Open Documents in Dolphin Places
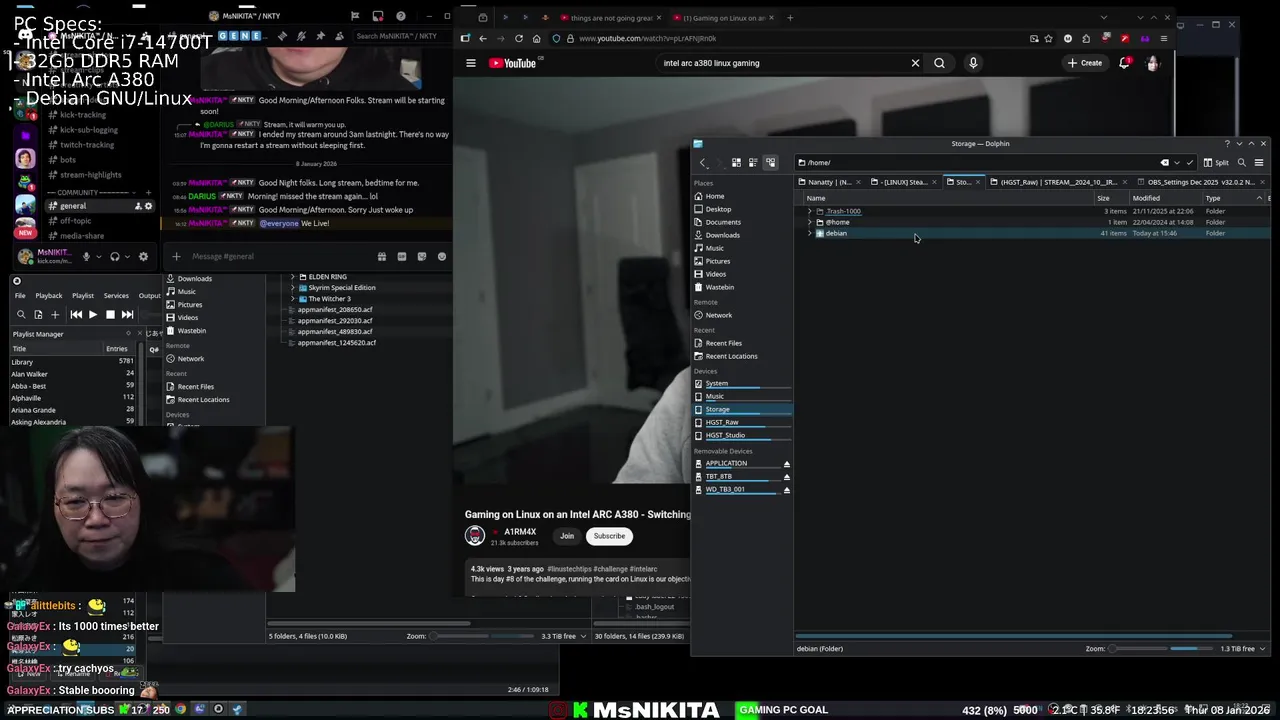The width and height of the screenshot is (1280, 720). (723, 222)
